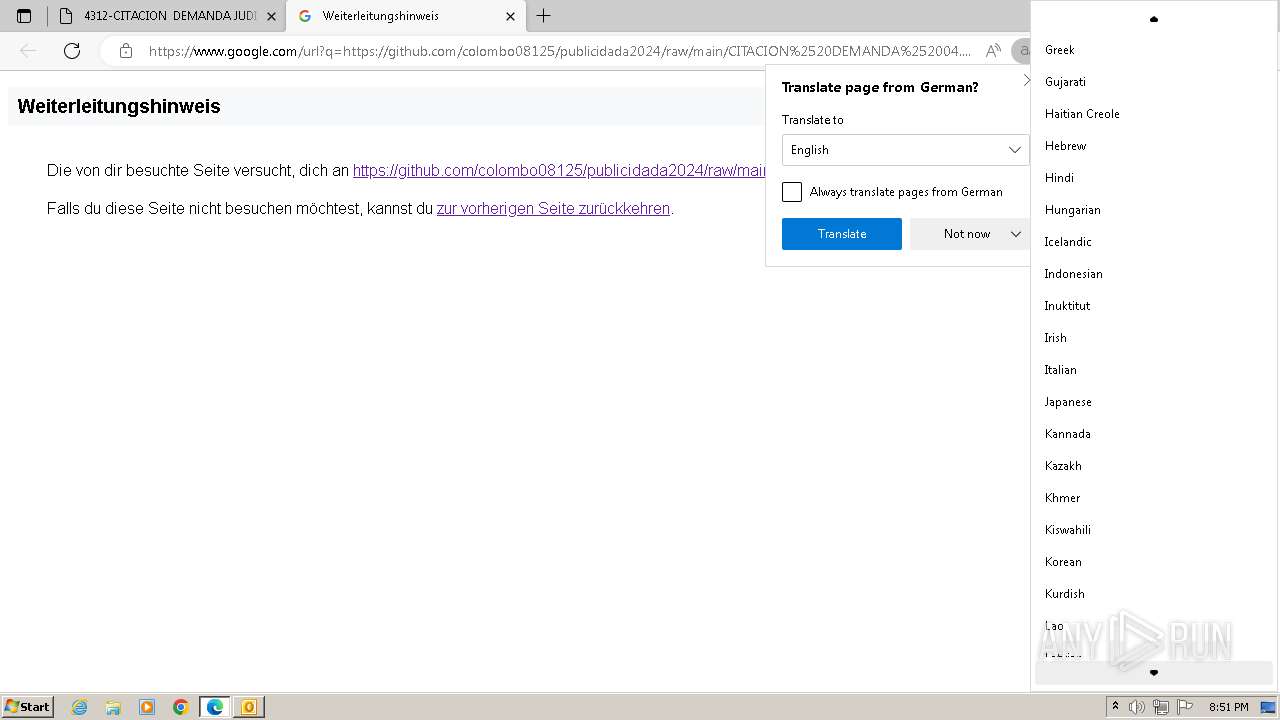The image size is (1280, 720).
Task: Click the address bar URL field
Action: pos(560,51)
